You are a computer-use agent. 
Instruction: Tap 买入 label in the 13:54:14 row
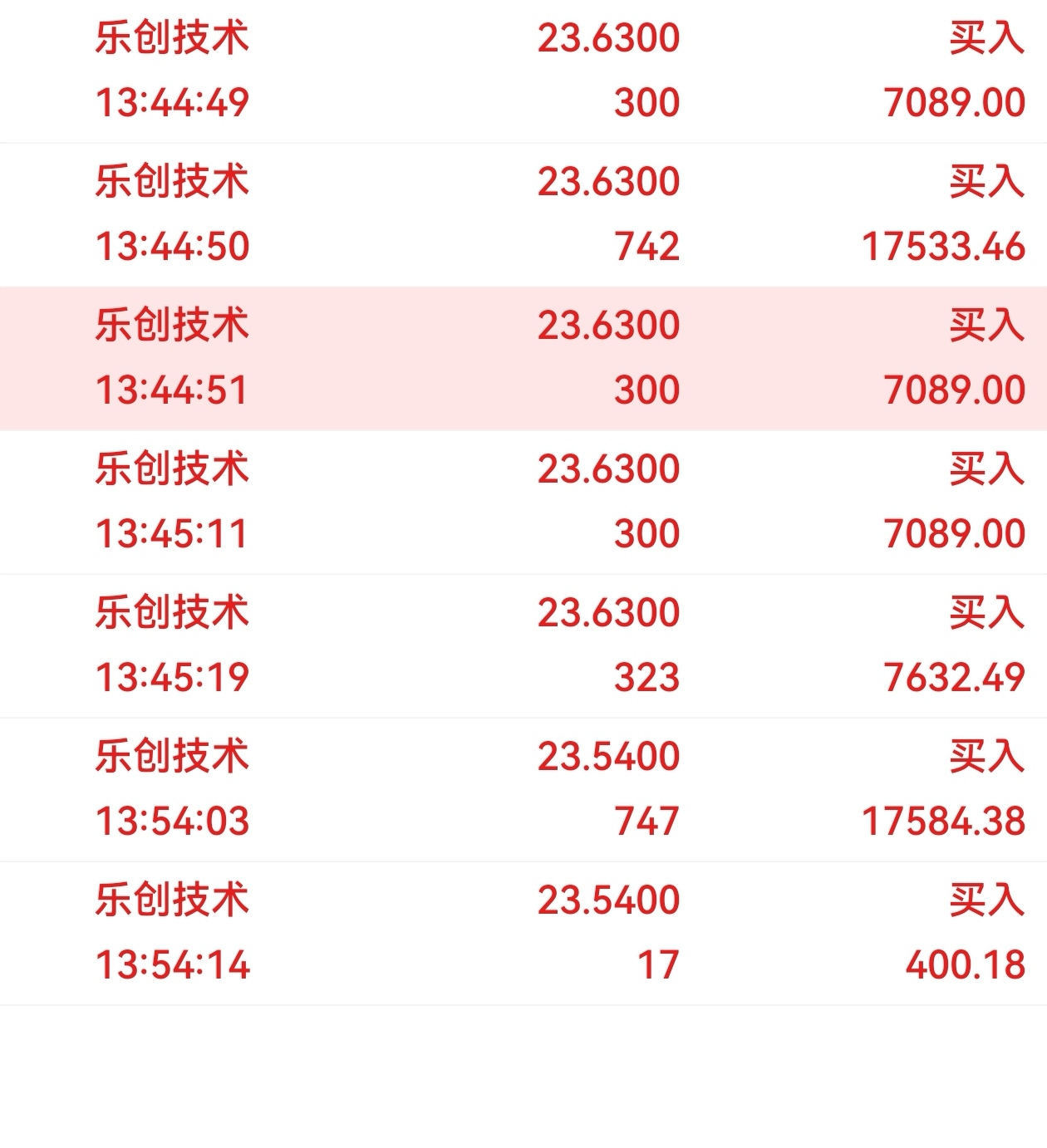point(986,900)
